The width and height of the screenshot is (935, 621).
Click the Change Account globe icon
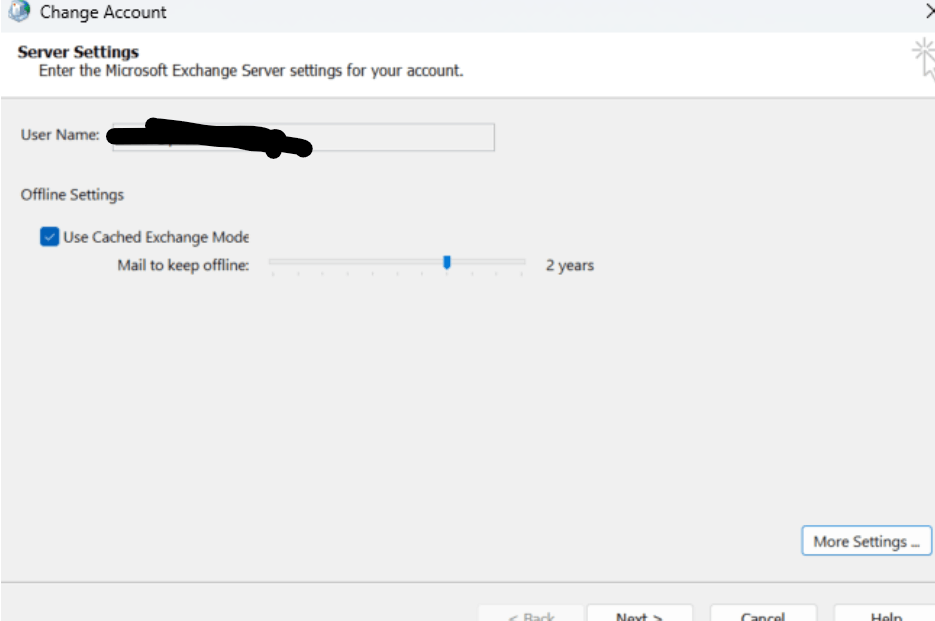19,11
